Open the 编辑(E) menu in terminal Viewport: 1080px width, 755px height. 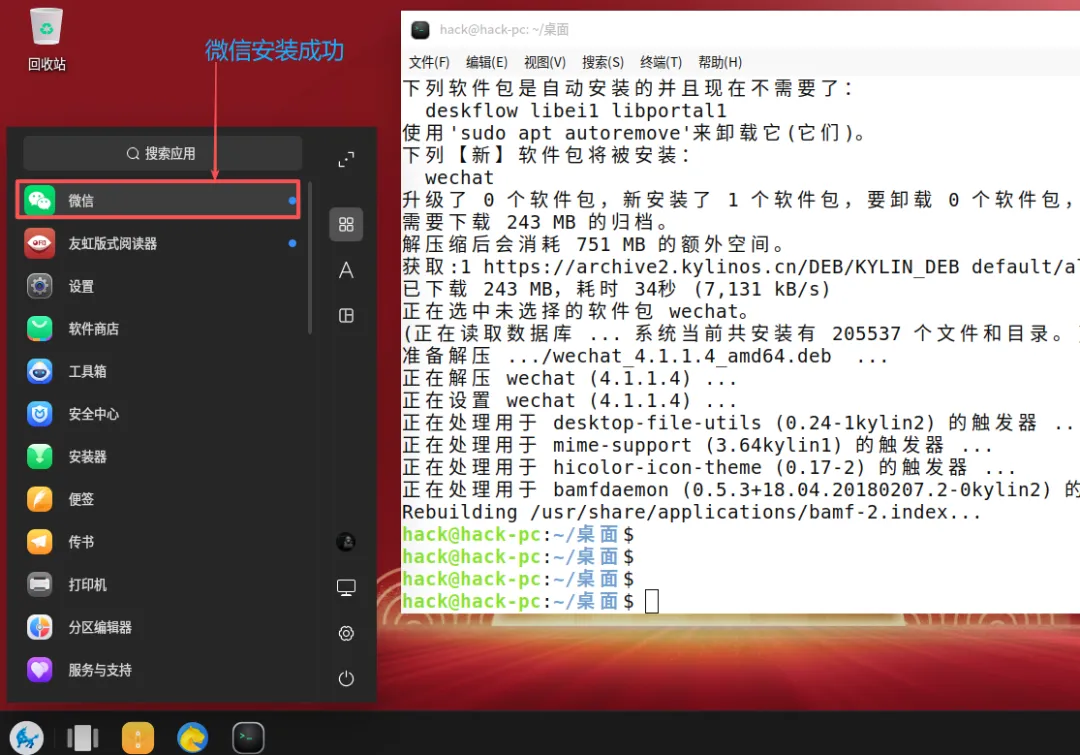pos(487,62)
